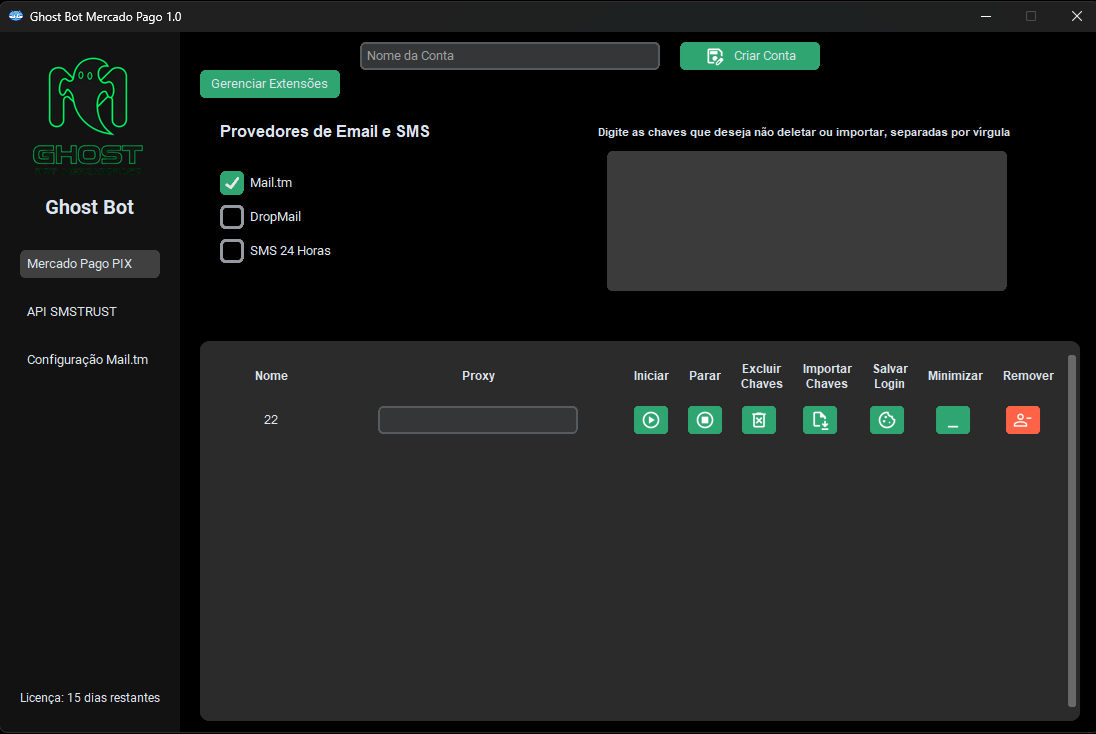Open Gerenciar Extensões
This screenshot has height=734, width=1096.
269,84
